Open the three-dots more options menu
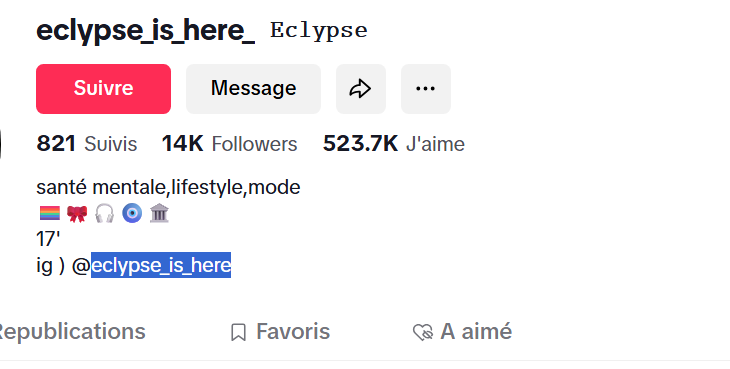This screenshot has width=730, height=369. tap(426, 89)
